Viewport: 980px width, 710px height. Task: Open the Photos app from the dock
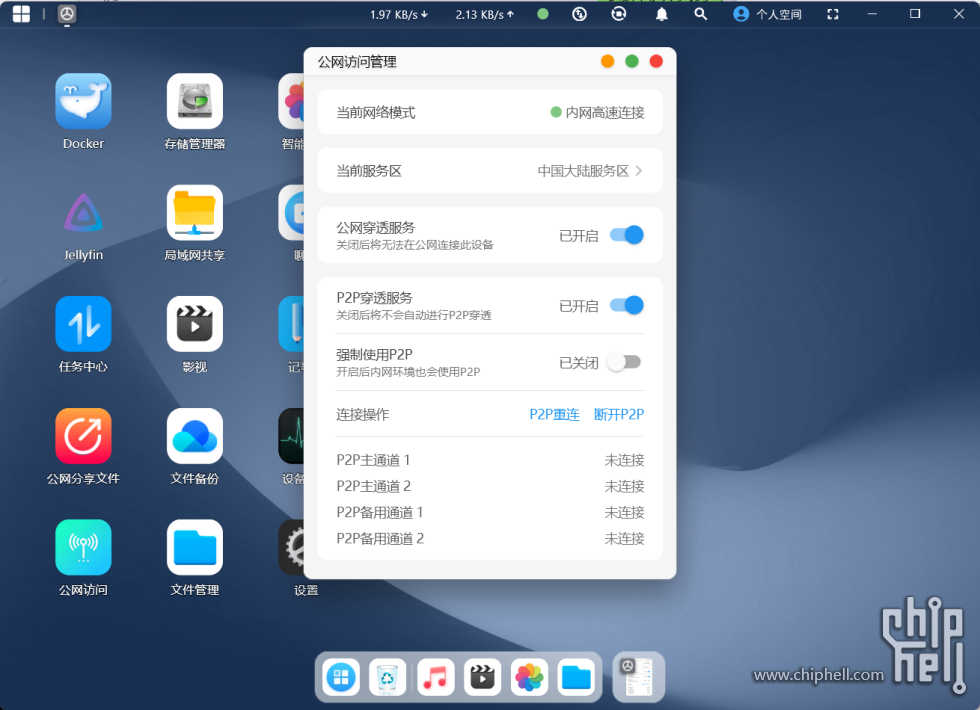pos(529,677)
